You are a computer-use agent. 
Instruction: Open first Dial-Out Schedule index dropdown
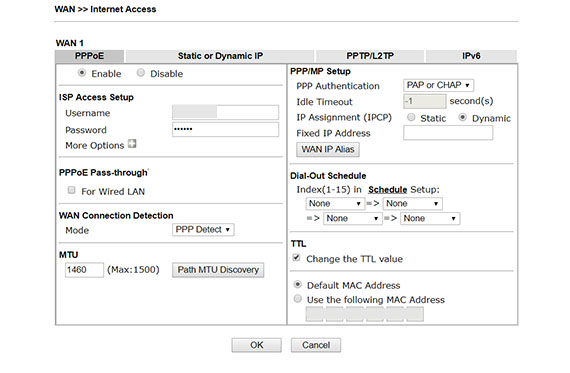coord(335,204)
